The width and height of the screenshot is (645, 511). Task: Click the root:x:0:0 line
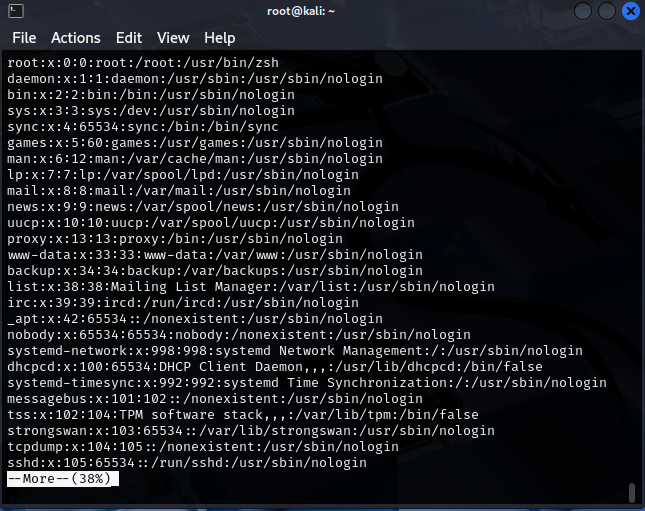point(143,63)
